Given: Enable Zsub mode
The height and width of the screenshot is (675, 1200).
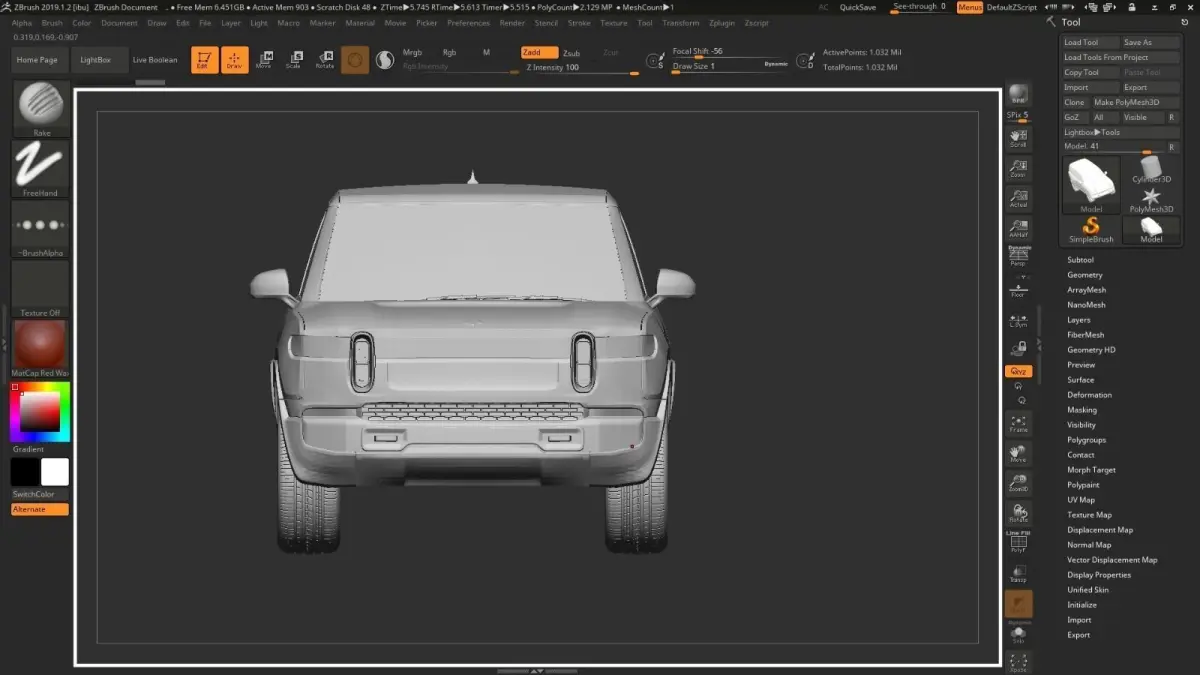Looking at the screenshot, I should 571,53.
